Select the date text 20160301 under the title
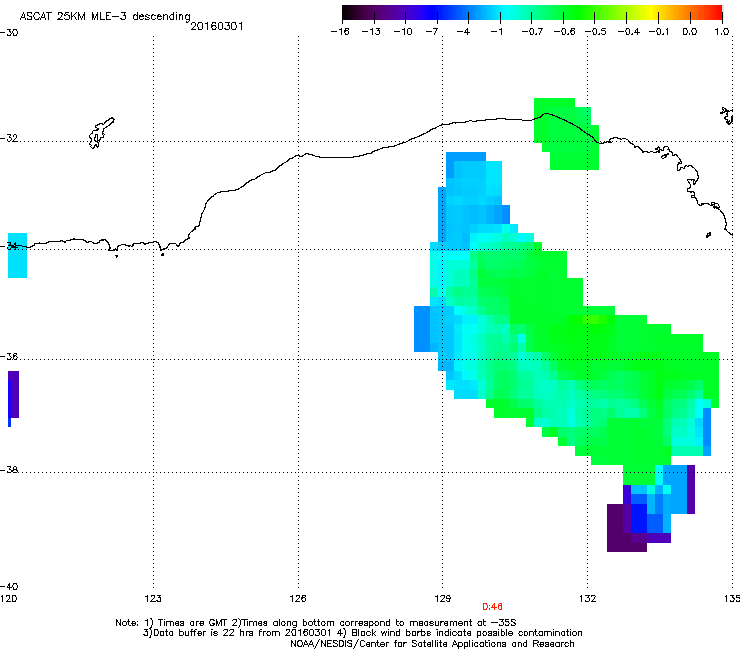 coord(217,26)
